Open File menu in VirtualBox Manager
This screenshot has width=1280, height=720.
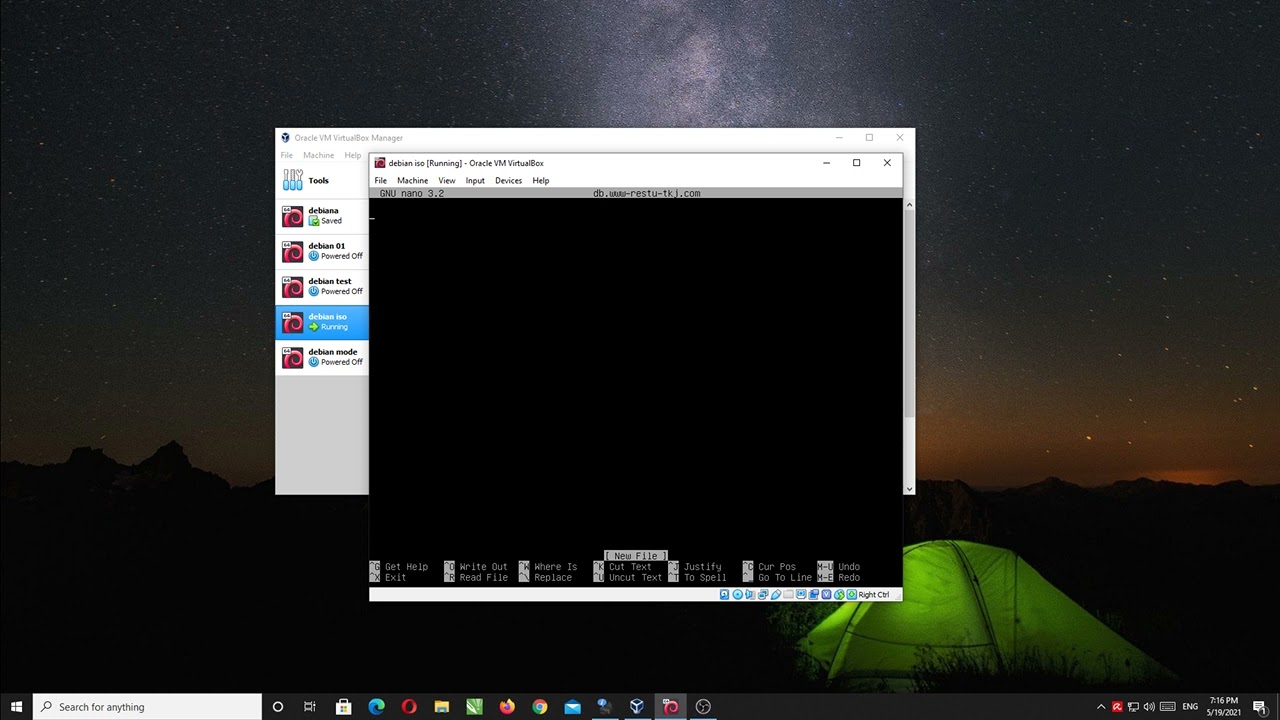pos(287,155)
